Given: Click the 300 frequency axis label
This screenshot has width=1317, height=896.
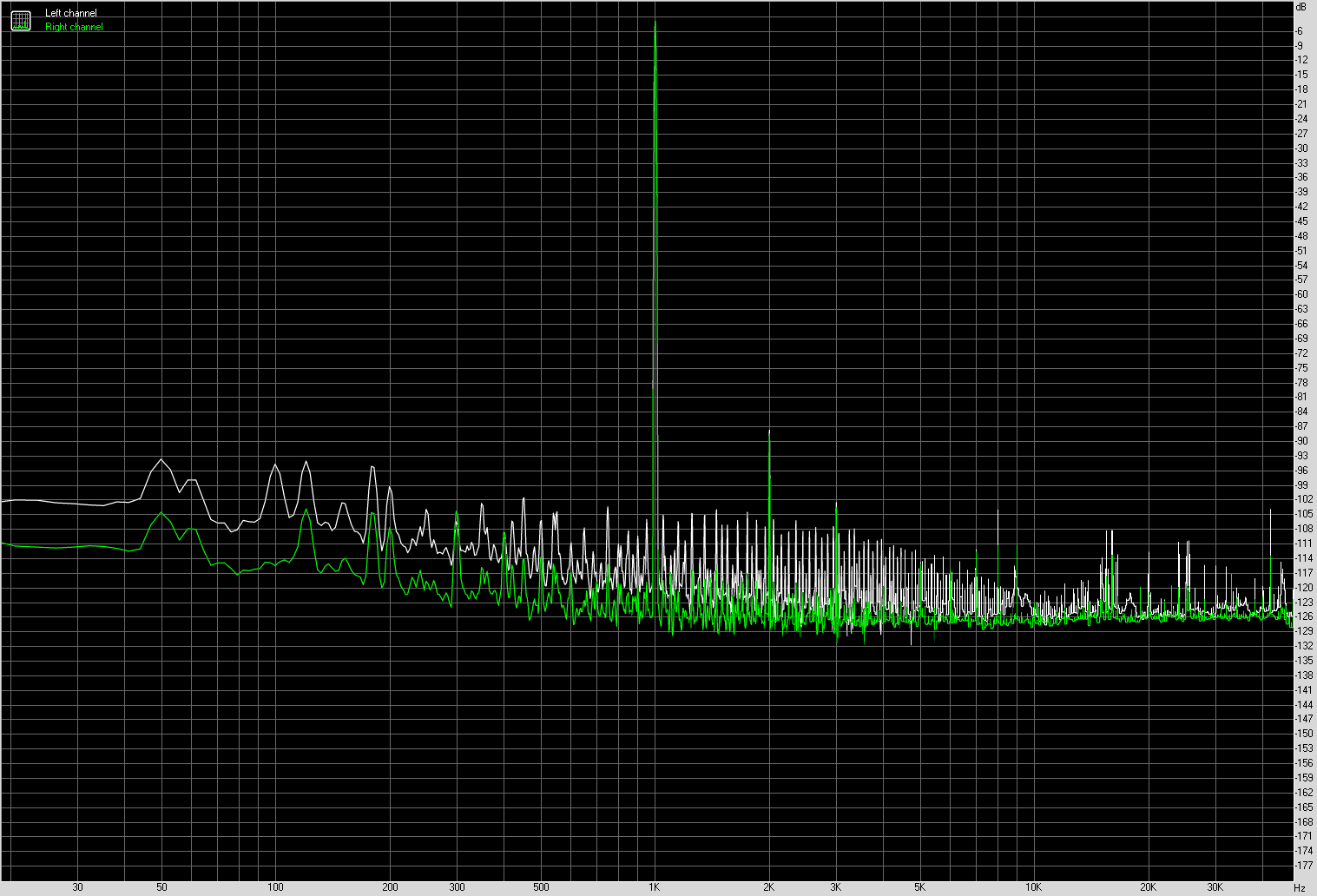Looking at the screenshot, I should pyautogui.click(x=457, y=887).
